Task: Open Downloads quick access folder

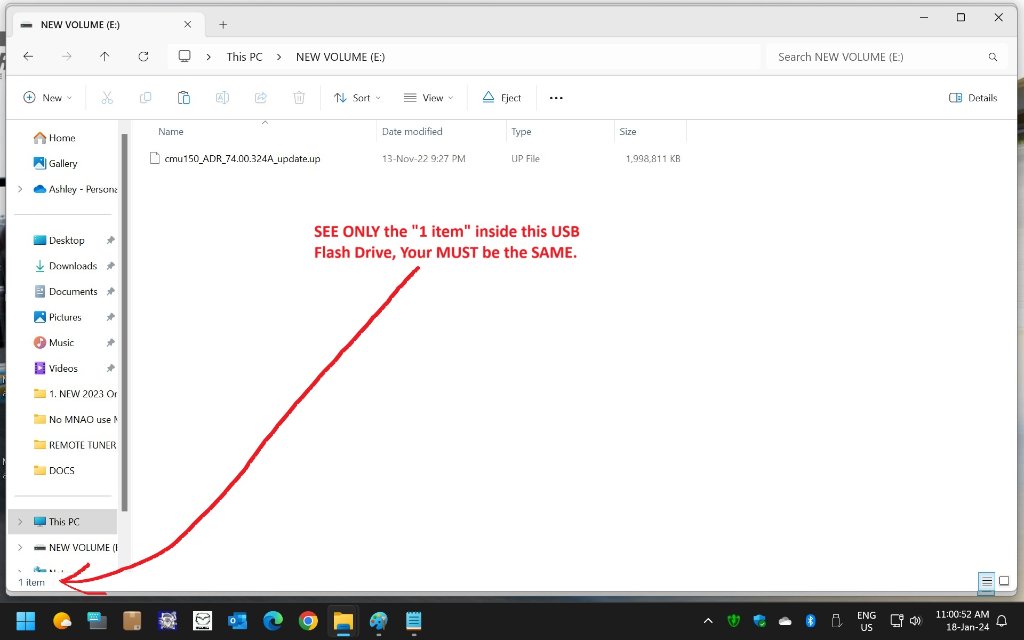Action: [67, 266]
